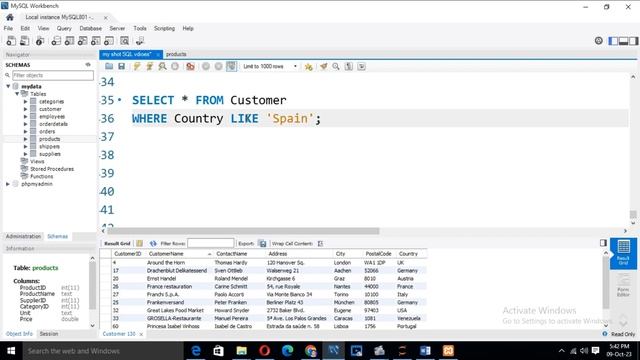
Task: Open the File menu
Action: (x=8, y=28)
